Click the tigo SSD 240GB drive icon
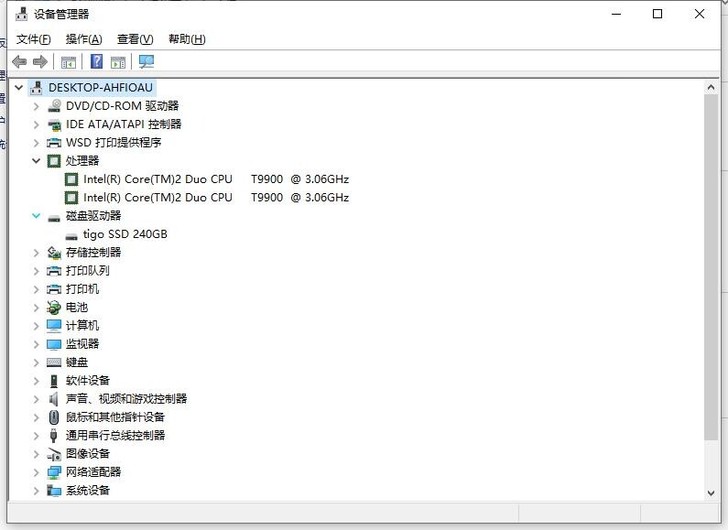Screen dimensions: 728x530 [72, 236]
